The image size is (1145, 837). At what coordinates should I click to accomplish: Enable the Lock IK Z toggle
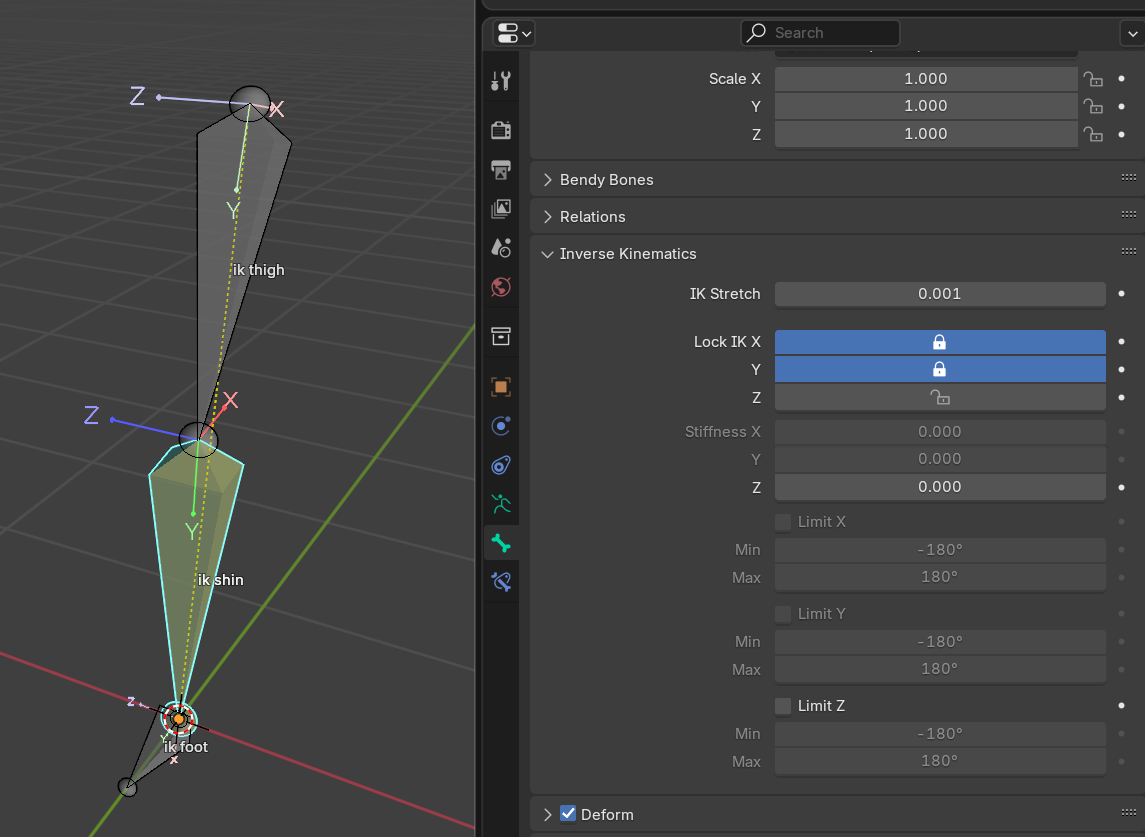940,397
